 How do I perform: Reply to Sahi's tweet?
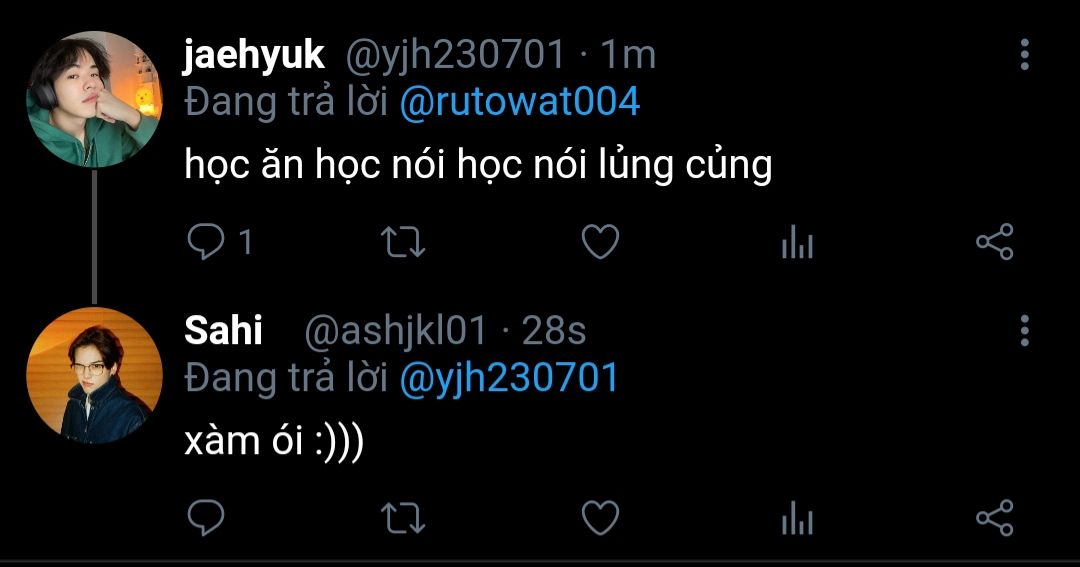coord(206,518)
